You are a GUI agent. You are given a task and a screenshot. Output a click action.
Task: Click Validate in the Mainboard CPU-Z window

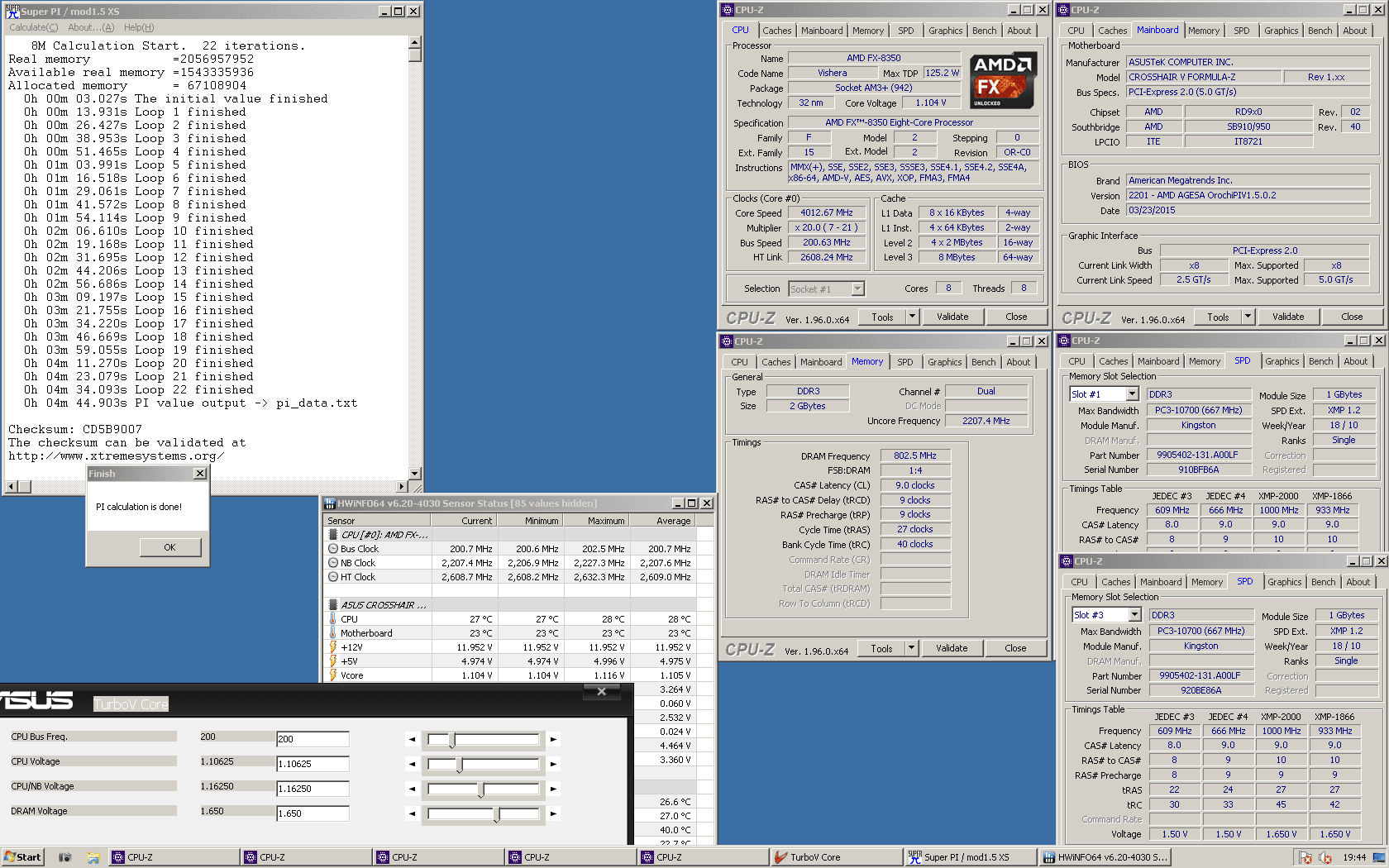coord(1287,317)
